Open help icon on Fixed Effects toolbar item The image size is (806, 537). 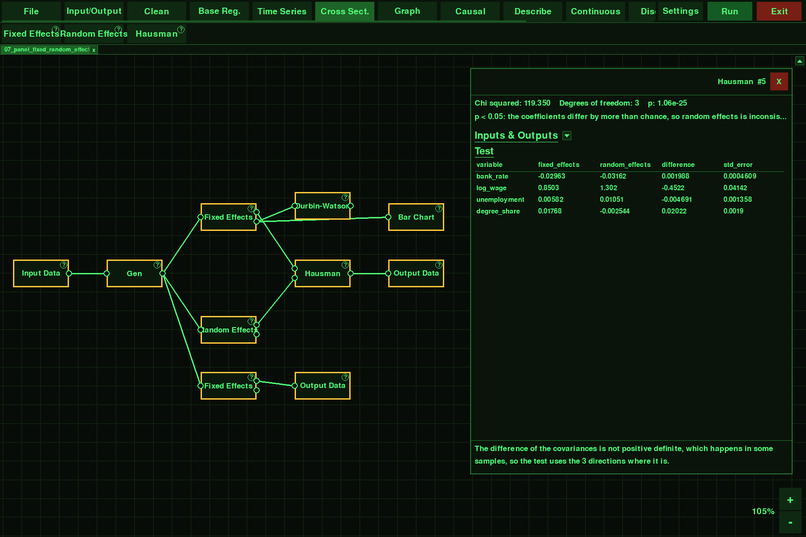56,29
